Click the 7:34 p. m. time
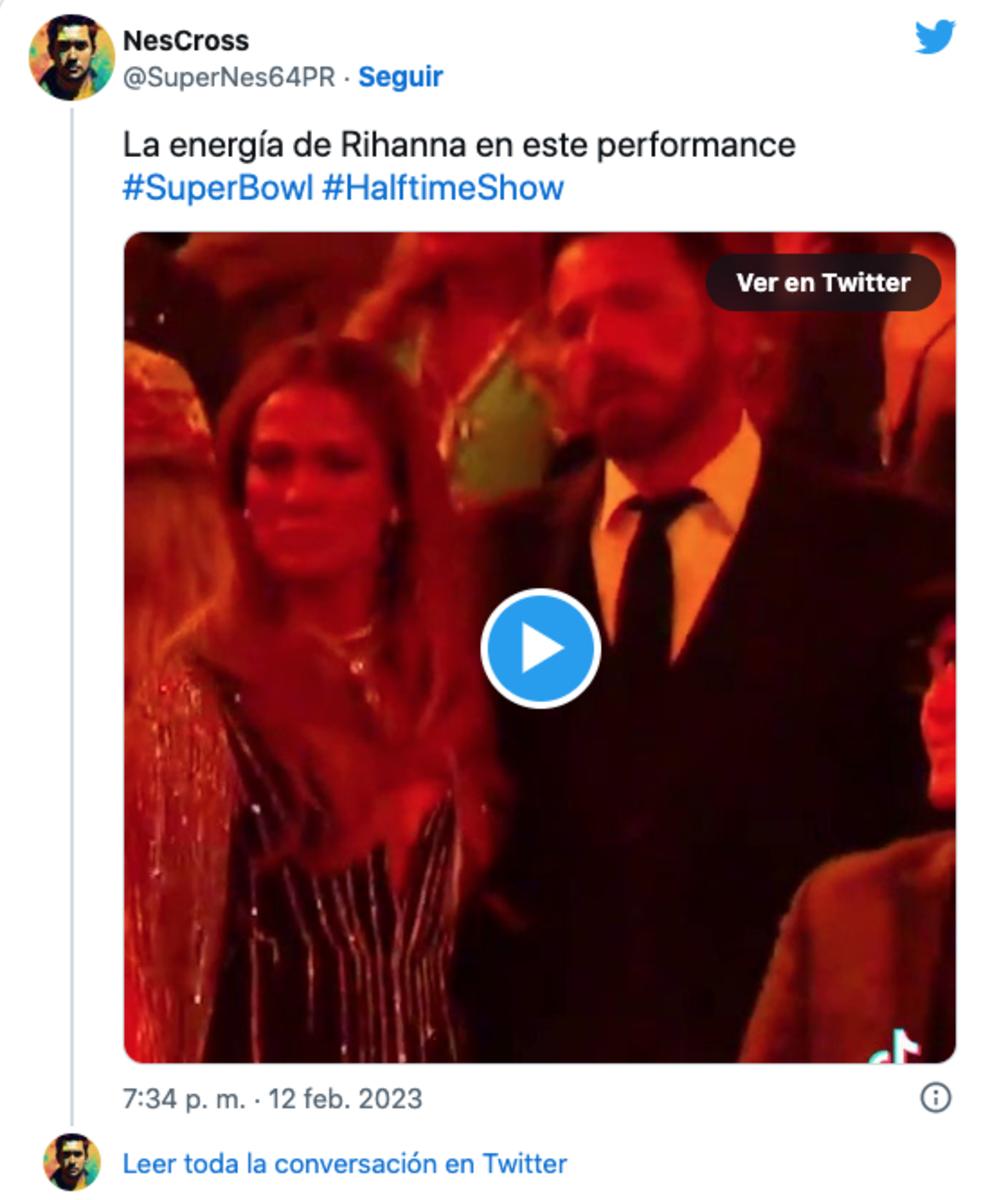This screenshot has height=1200, width=981. coord(183,1098)
